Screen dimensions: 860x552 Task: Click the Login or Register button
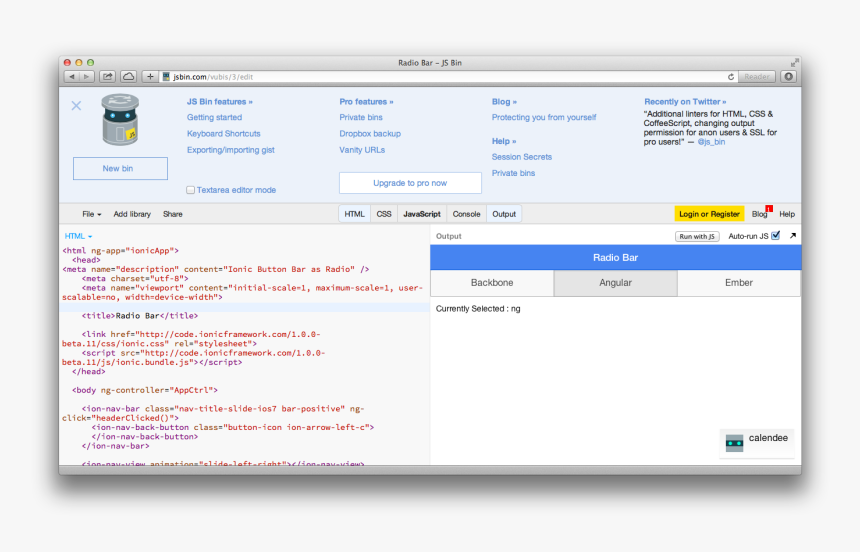[709, 214]
